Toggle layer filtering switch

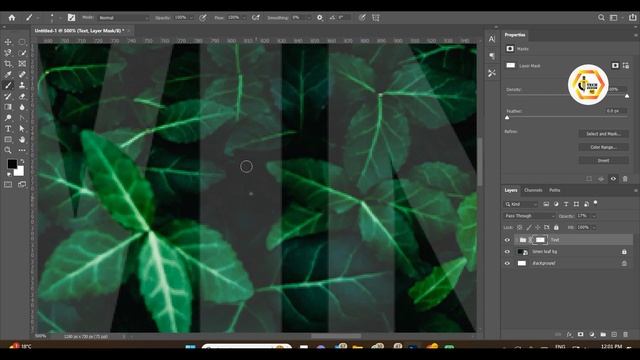pos(596,202)
